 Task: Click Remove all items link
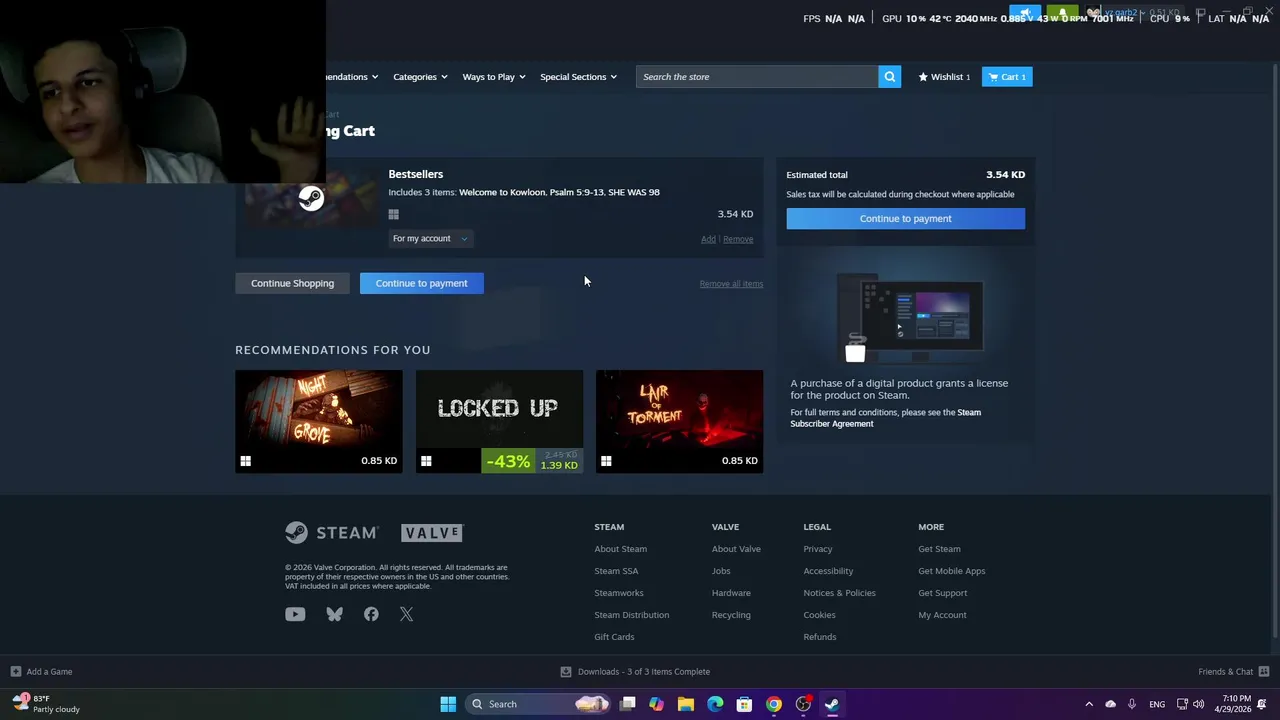pyautogui.click(x=731, y=284)
